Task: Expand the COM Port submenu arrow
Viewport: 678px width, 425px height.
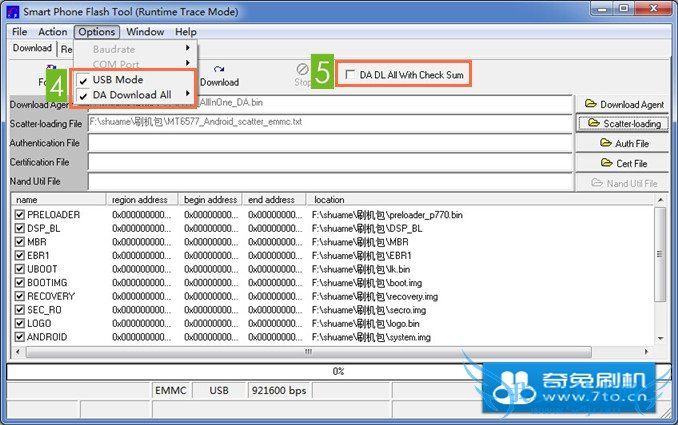Action: (x=188, y=63)
